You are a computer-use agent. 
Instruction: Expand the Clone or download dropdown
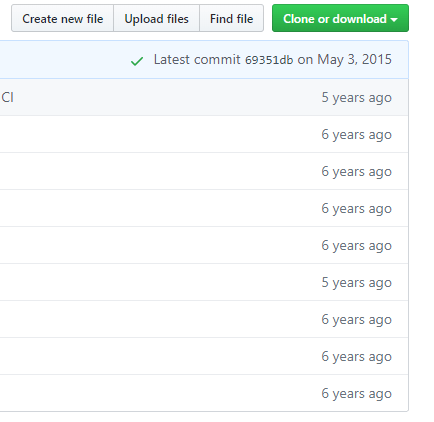(x=340, y=18)
